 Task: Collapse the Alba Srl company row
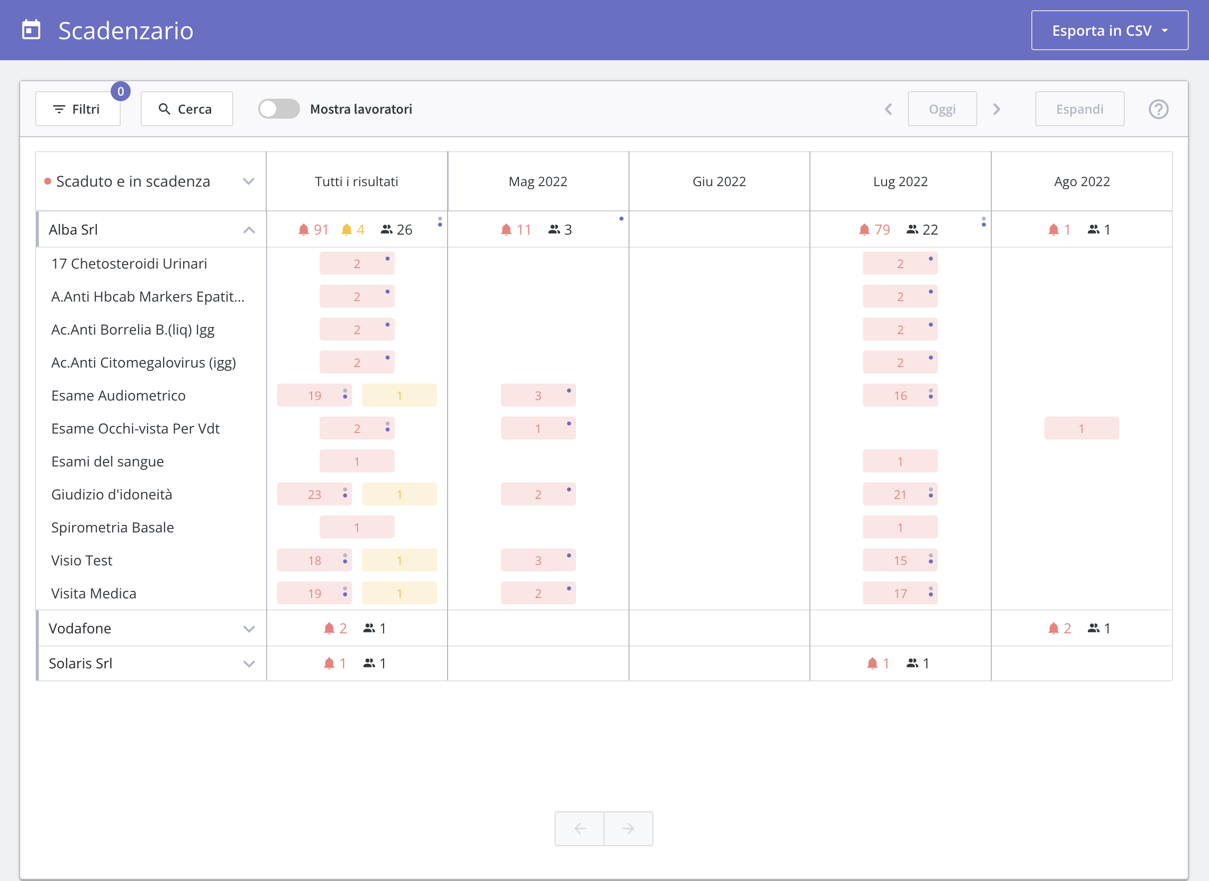[x=248, y=230]
